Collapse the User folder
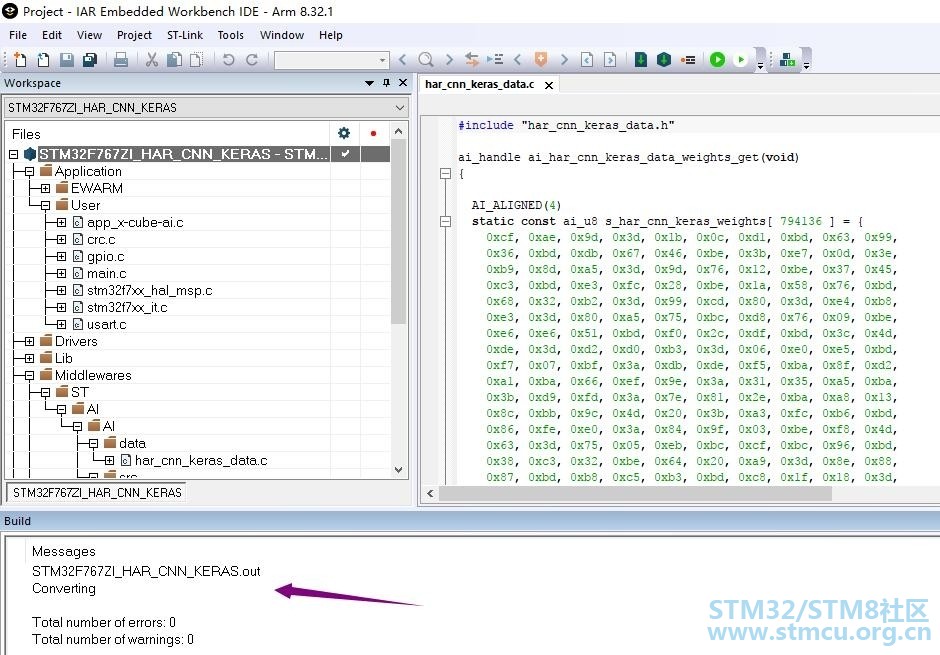940x655 pixels. (x=45, y=206)
